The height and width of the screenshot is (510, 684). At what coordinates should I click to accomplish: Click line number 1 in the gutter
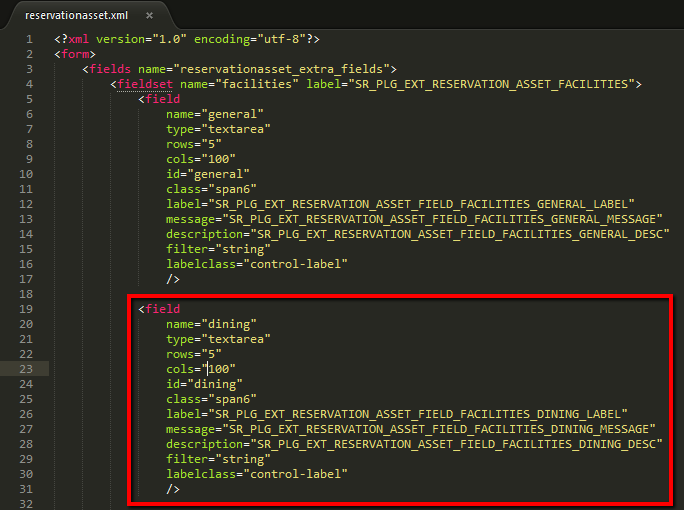30,39
